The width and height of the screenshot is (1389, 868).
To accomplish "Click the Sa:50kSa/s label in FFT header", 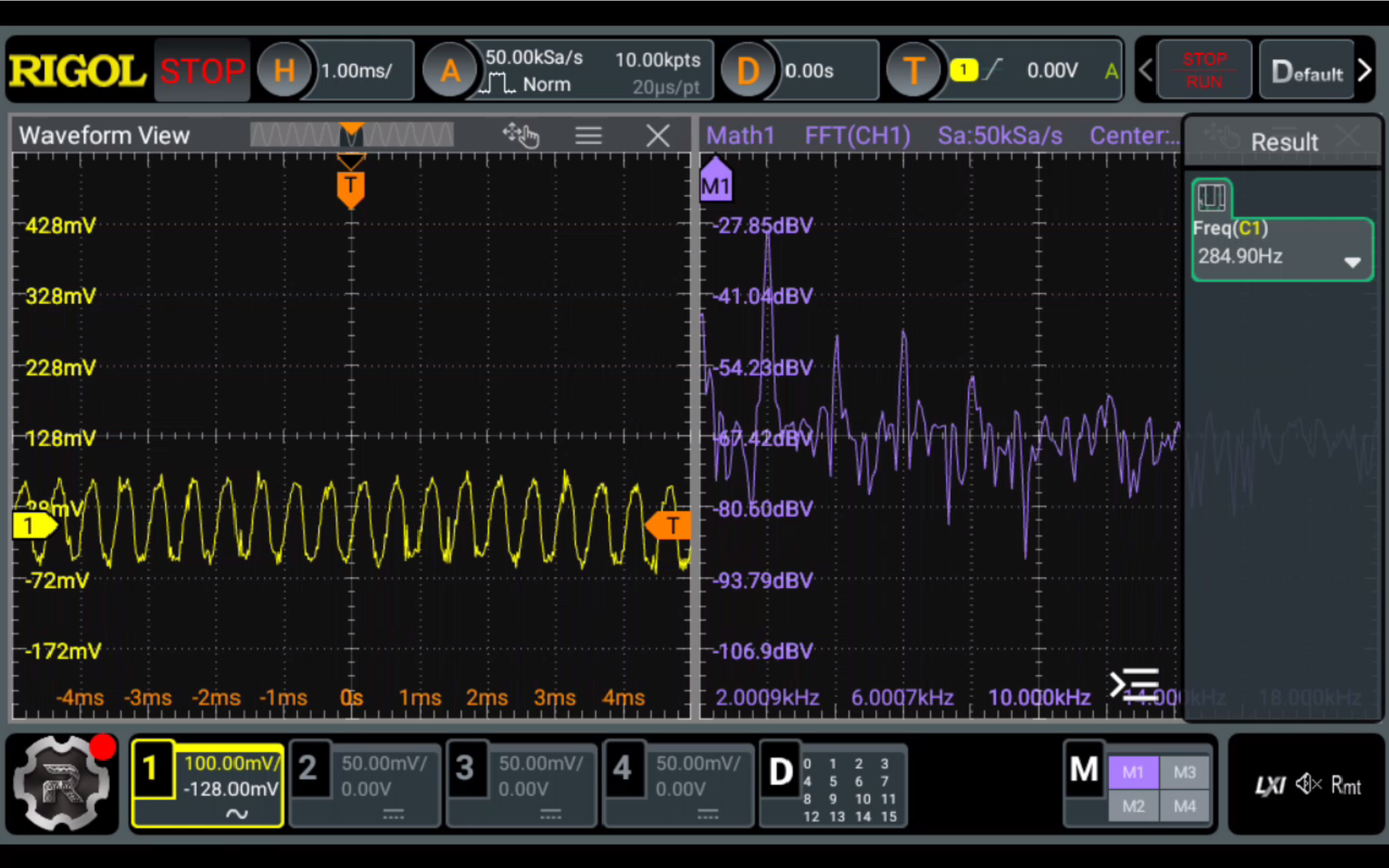I will pos(1000,135).
